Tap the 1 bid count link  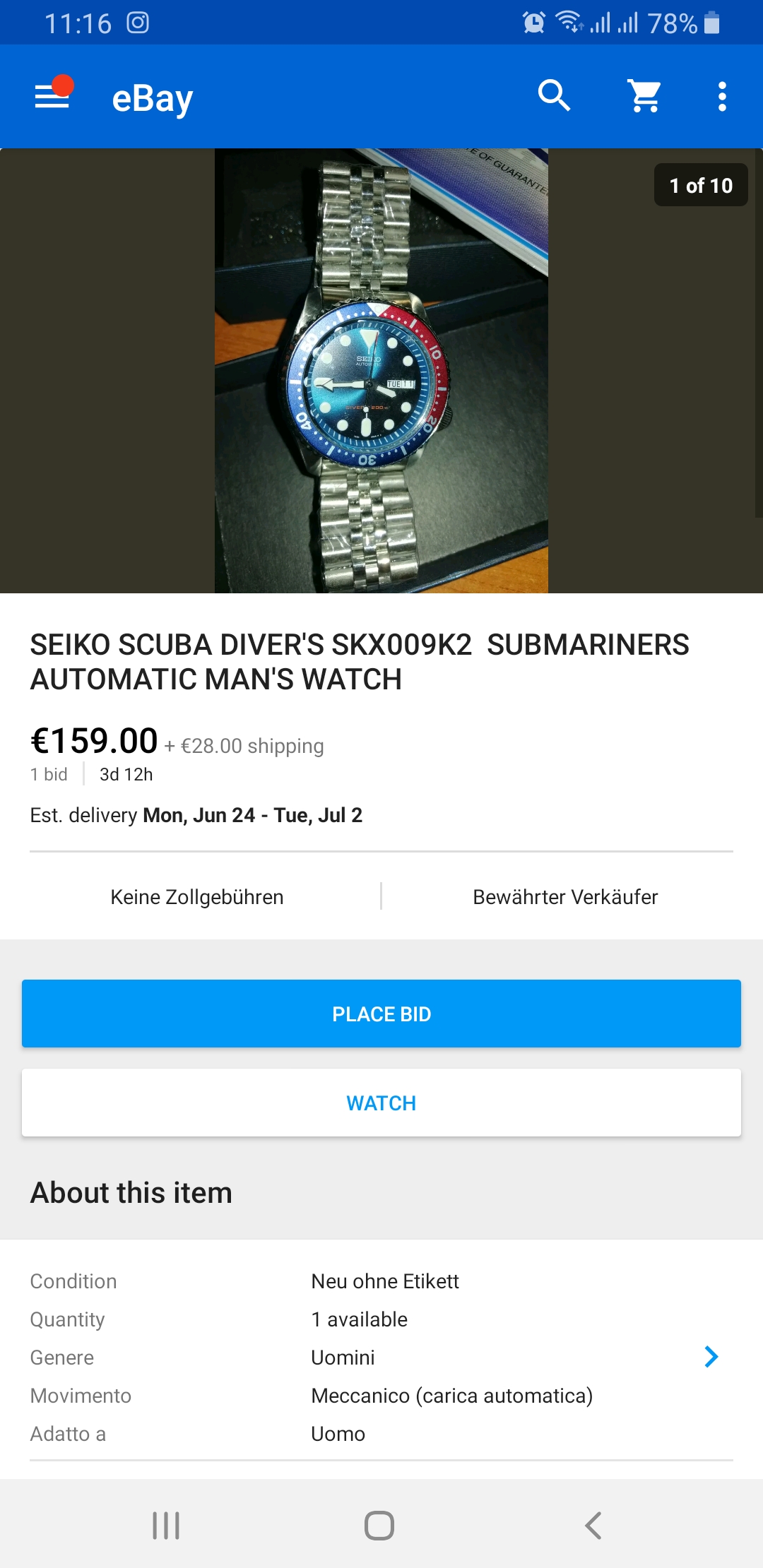click(49, 774)
